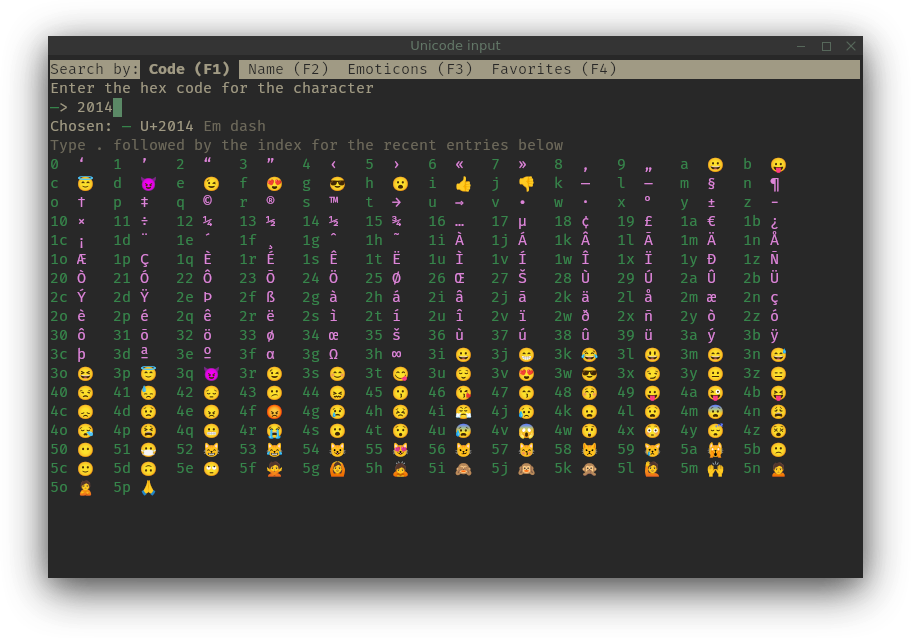Choose the purple devil emoji at index d

click(x=148, y=184)
